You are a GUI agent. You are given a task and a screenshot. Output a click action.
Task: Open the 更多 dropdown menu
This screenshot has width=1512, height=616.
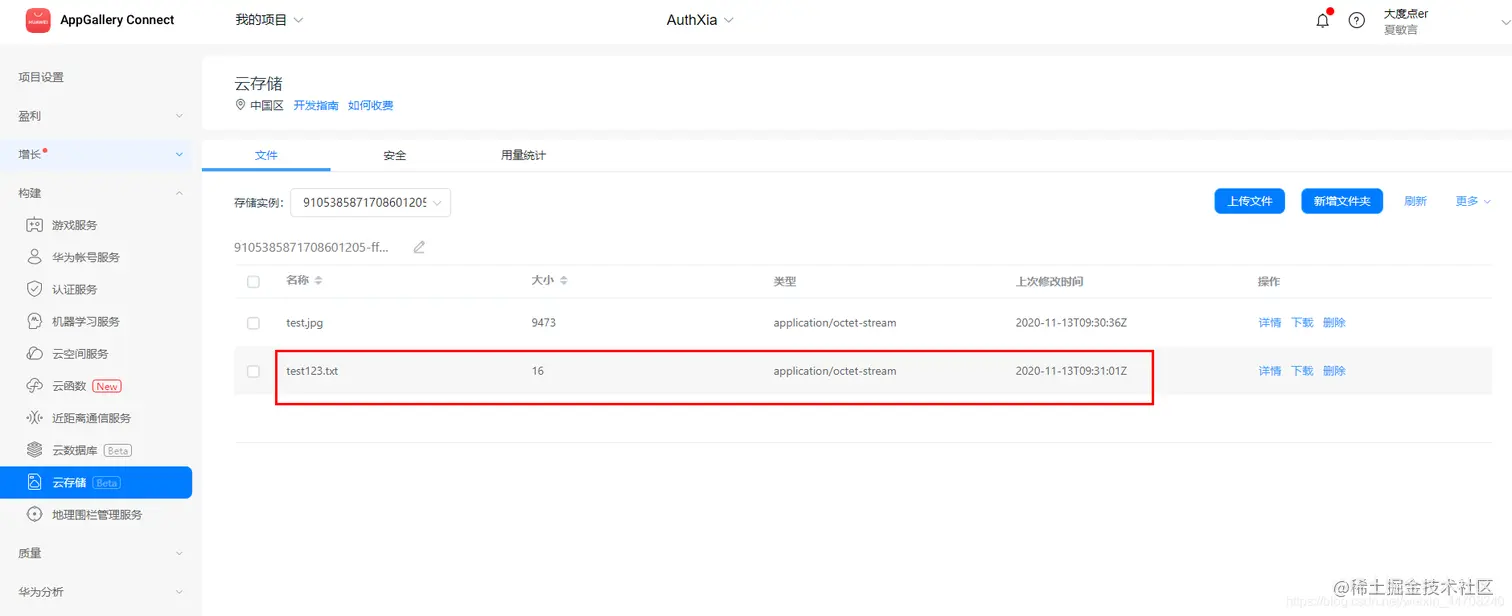[x=1473, y=201]
